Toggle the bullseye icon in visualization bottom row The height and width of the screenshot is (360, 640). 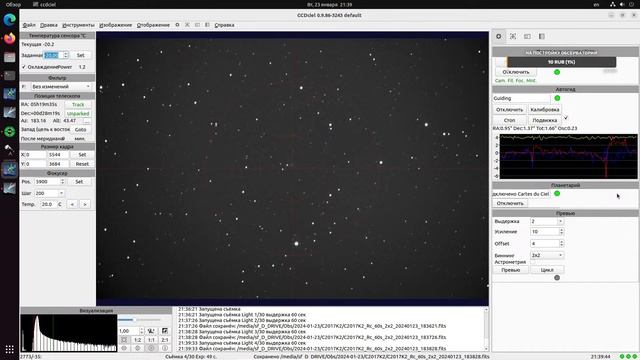(x=151, y=348)
